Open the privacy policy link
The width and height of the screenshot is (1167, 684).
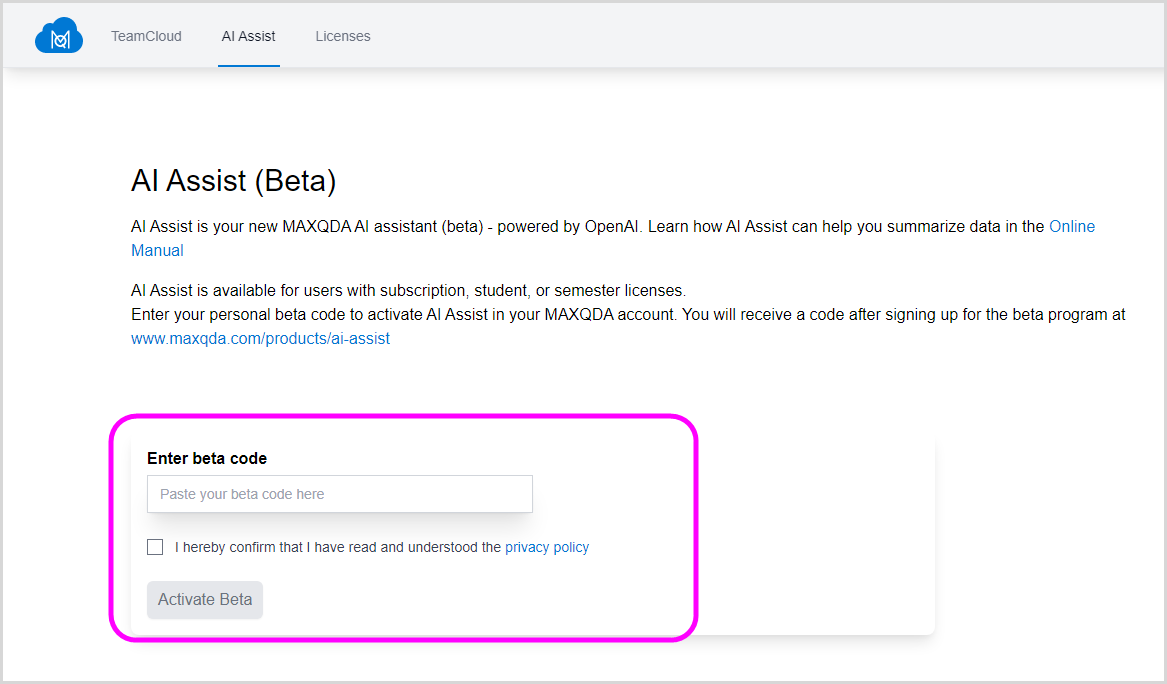coord(547,547)
